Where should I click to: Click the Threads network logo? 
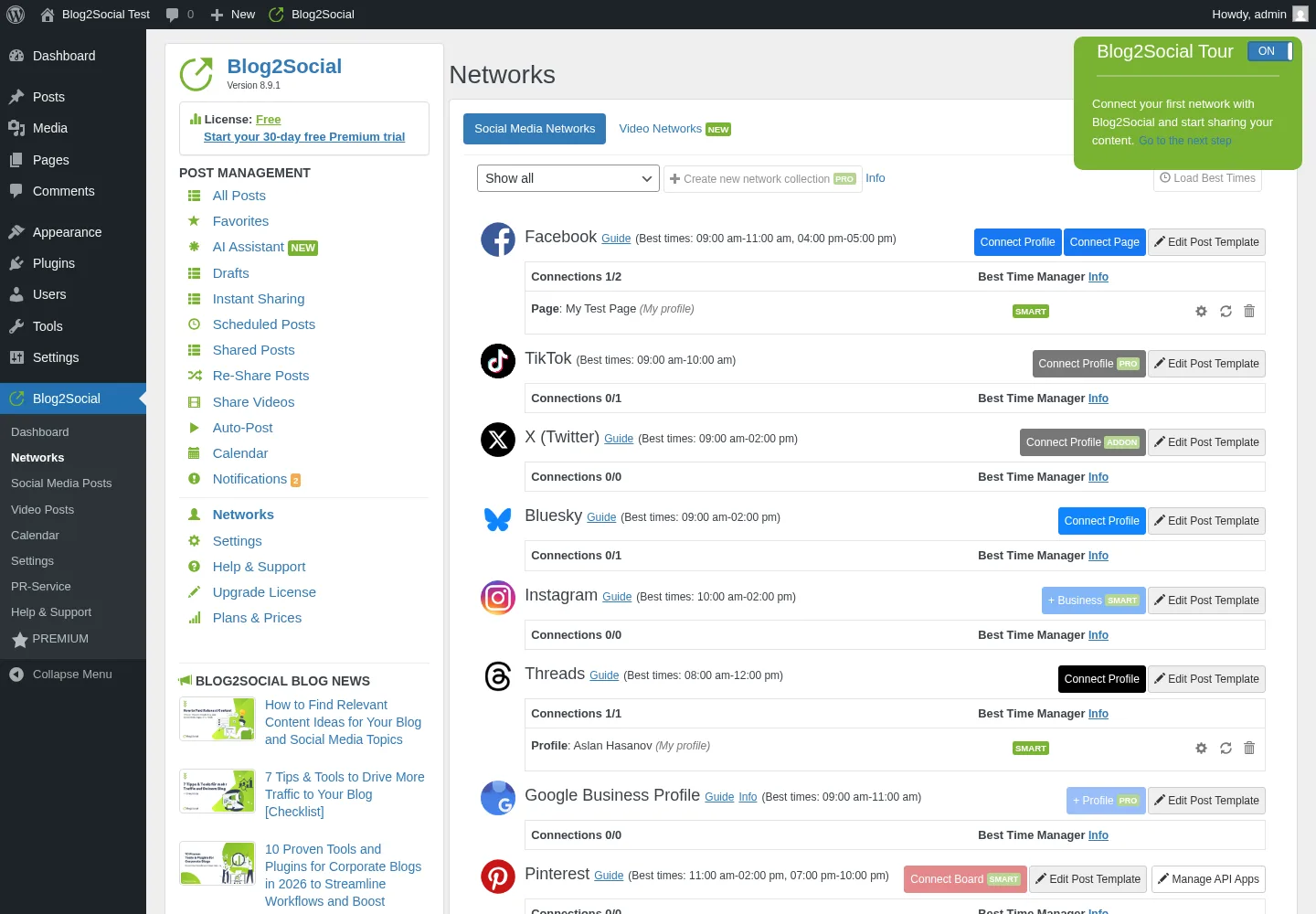[x=498, y=676]
